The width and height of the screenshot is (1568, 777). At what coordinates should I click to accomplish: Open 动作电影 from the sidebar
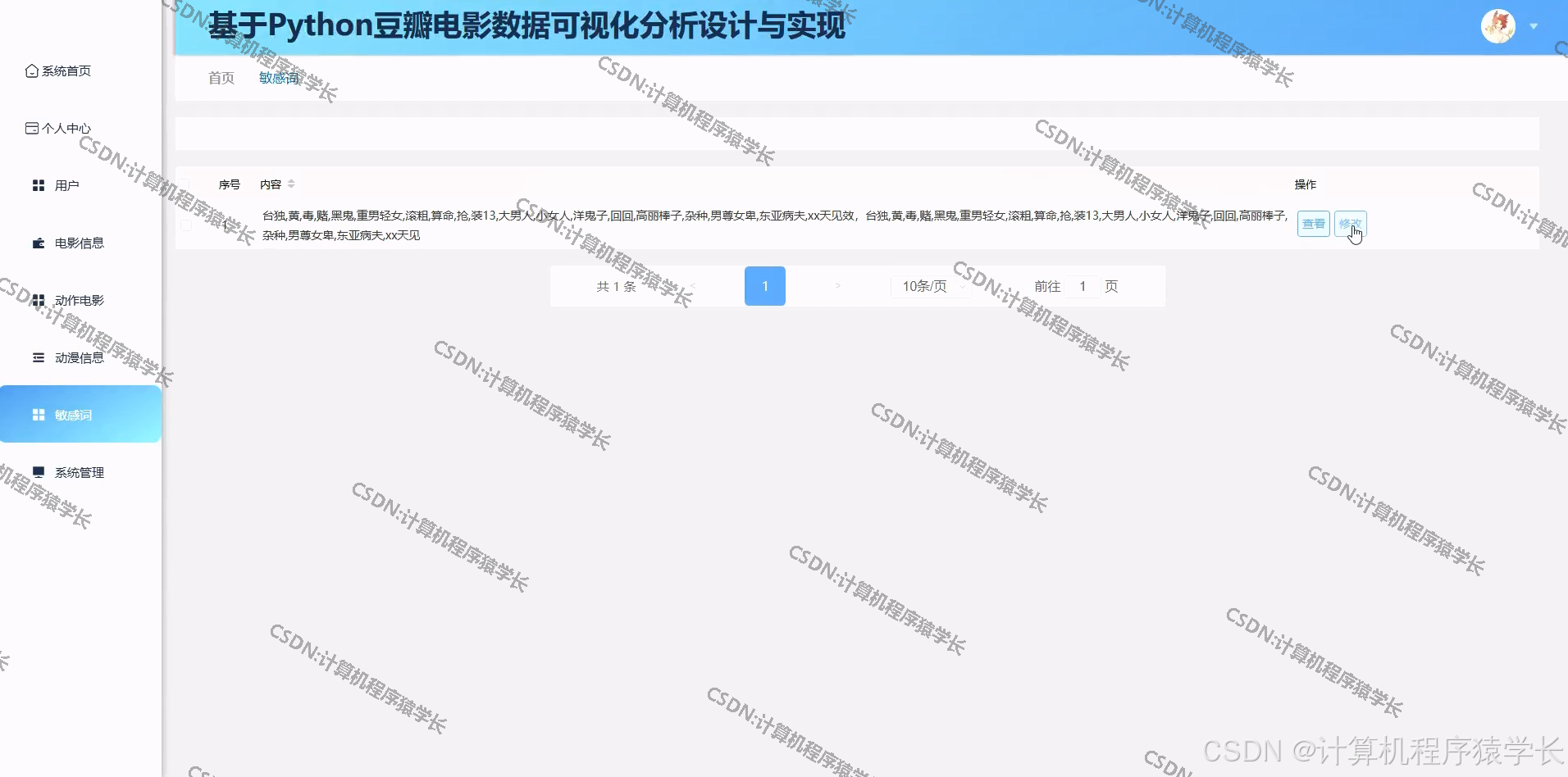[80, 300]
